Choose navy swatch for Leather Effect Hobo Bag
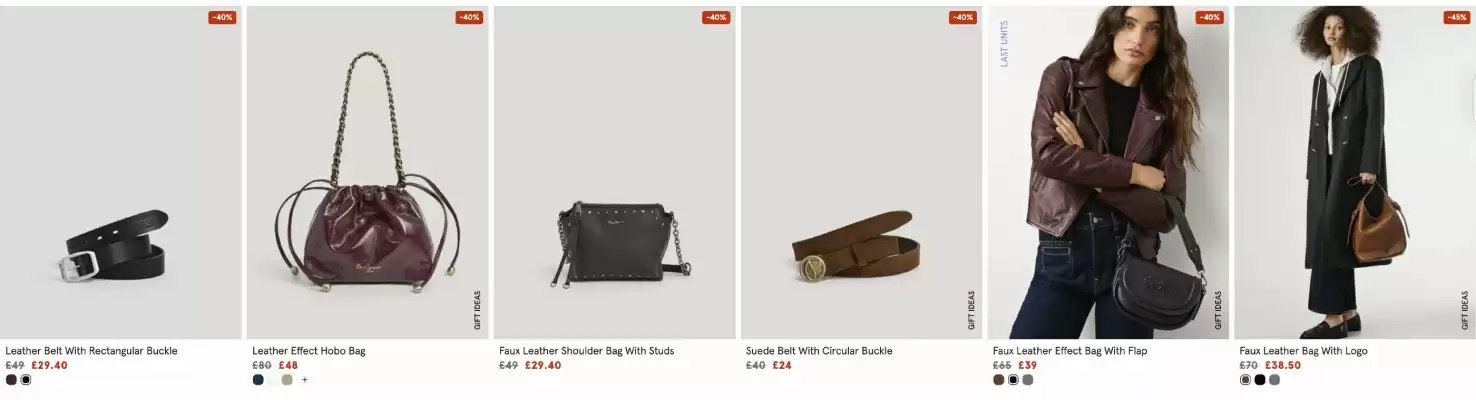 click(x=258, y=380)
